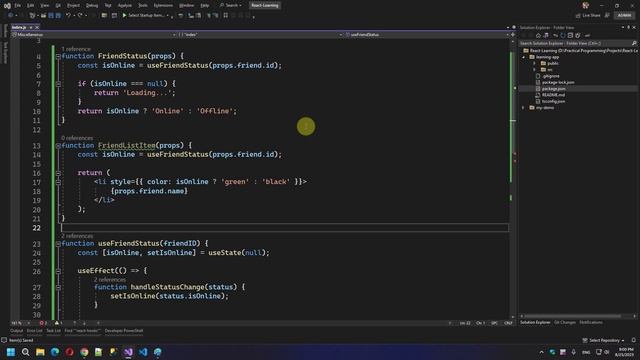This screenshot has width=640, height=360.
Task: Collapse the if isOnline null block
Action: tap(58, 84)
